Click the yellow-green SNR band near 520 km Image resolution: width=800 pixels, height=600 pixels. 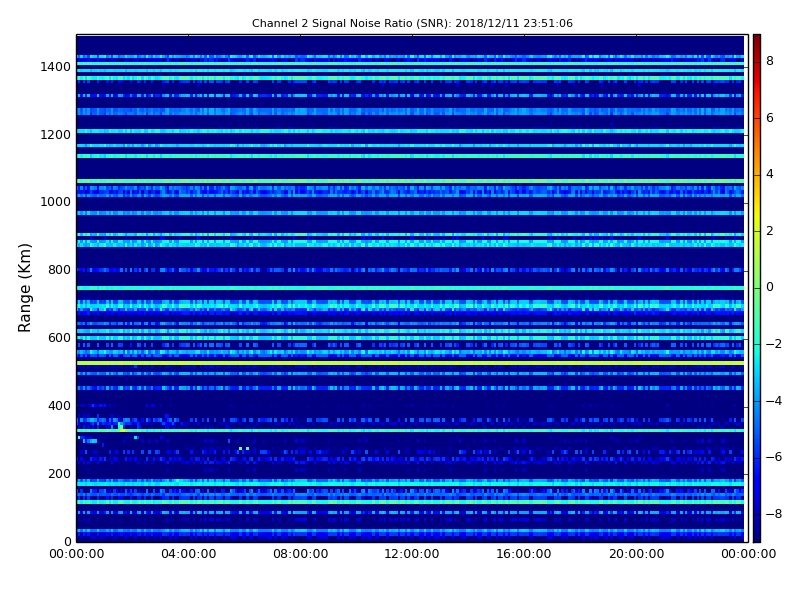click(410, 363)
